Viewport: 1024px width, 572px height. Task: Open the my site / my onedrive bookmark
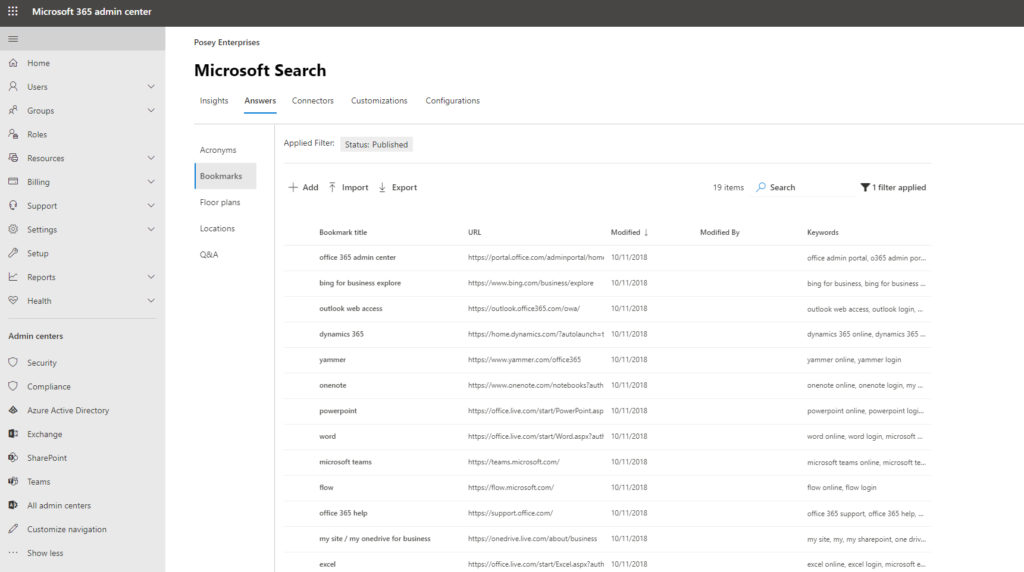(375, 539)
